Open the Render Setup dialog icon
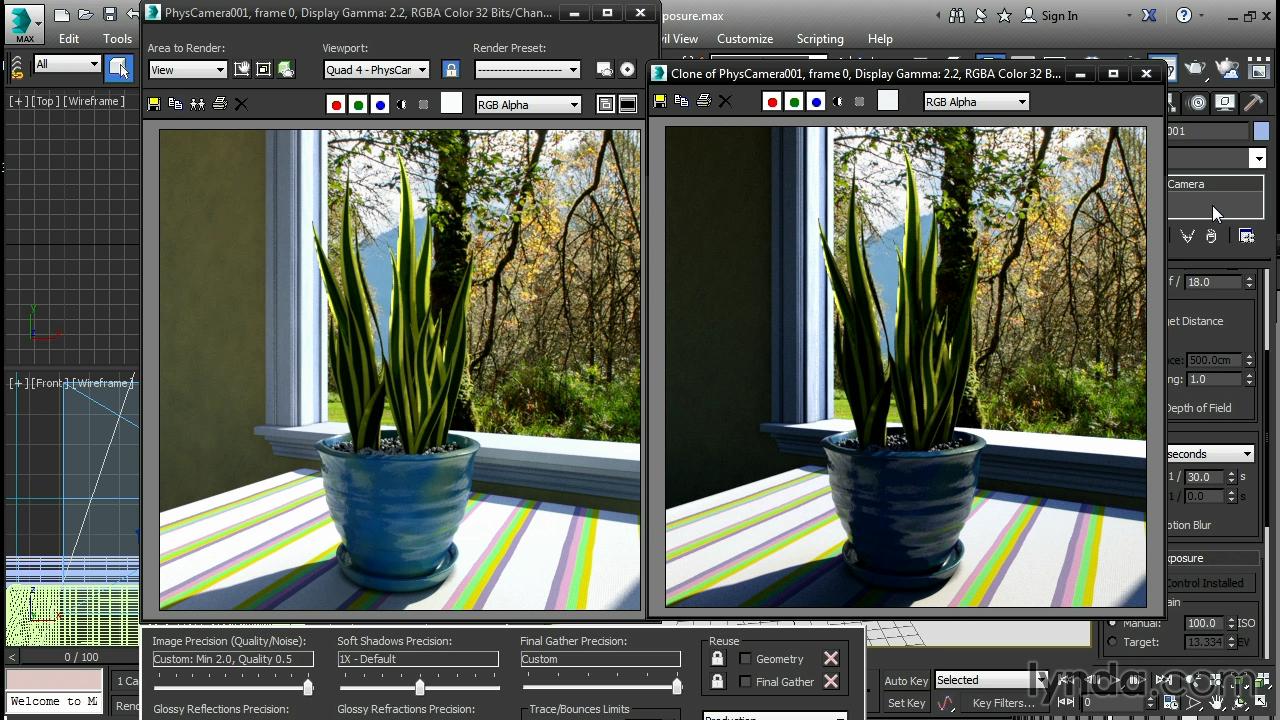This screenshot has width=1280, height=720. point(604,69)
